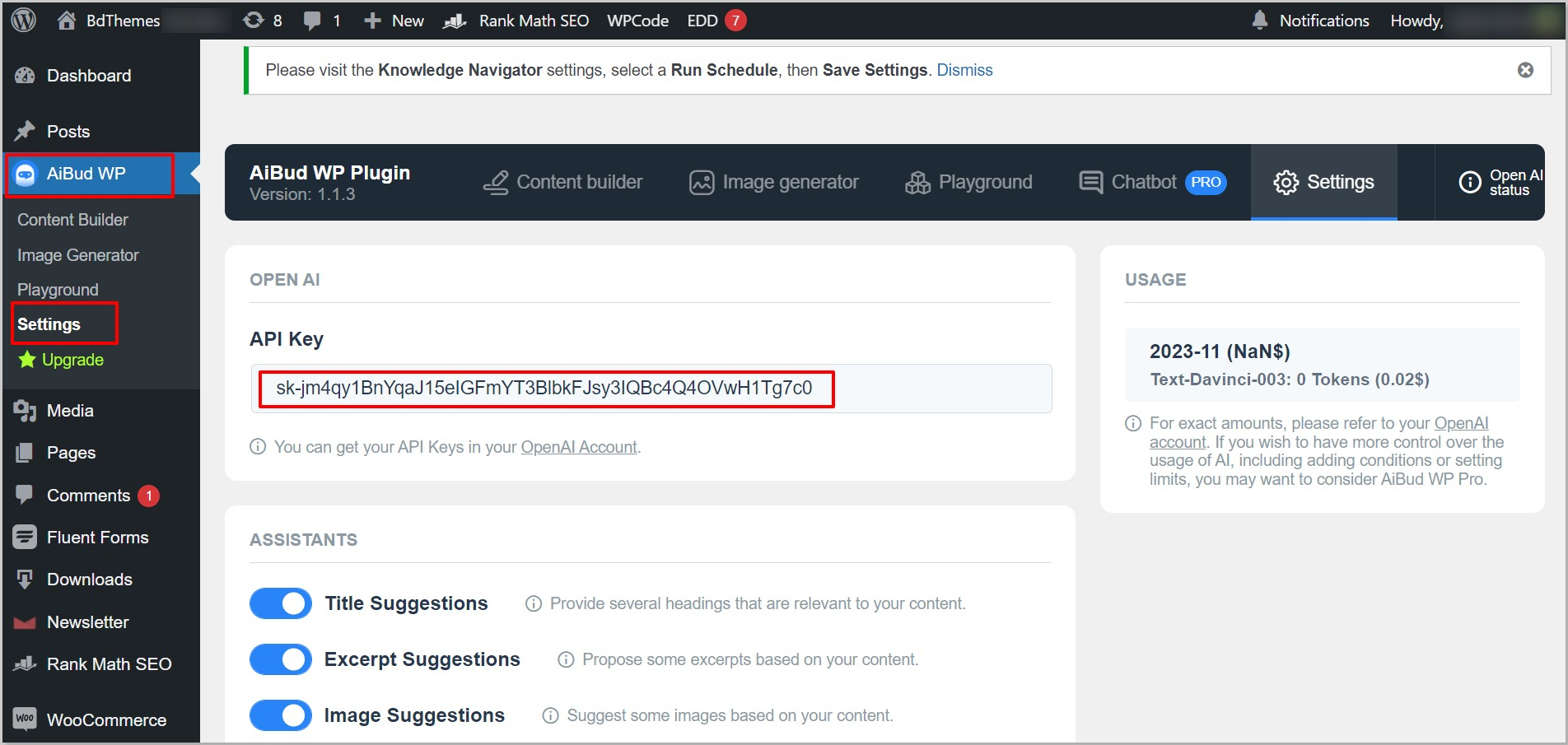Open updates icon showing 8 pending
1568x745 pixels.
(x=262, y=20)
